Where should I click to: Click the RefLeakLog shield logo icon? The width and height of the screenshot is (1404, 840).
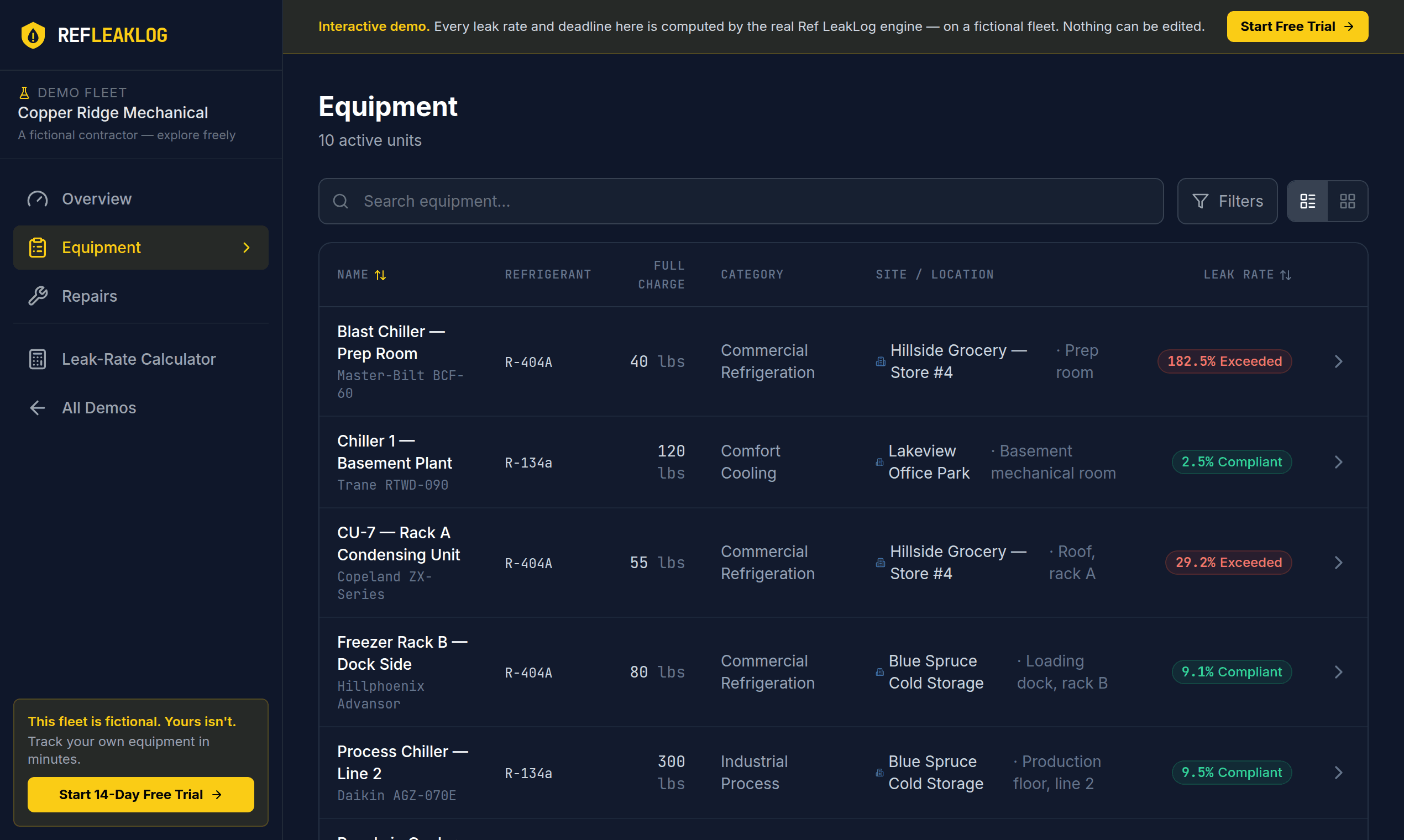tap(33, 35)
